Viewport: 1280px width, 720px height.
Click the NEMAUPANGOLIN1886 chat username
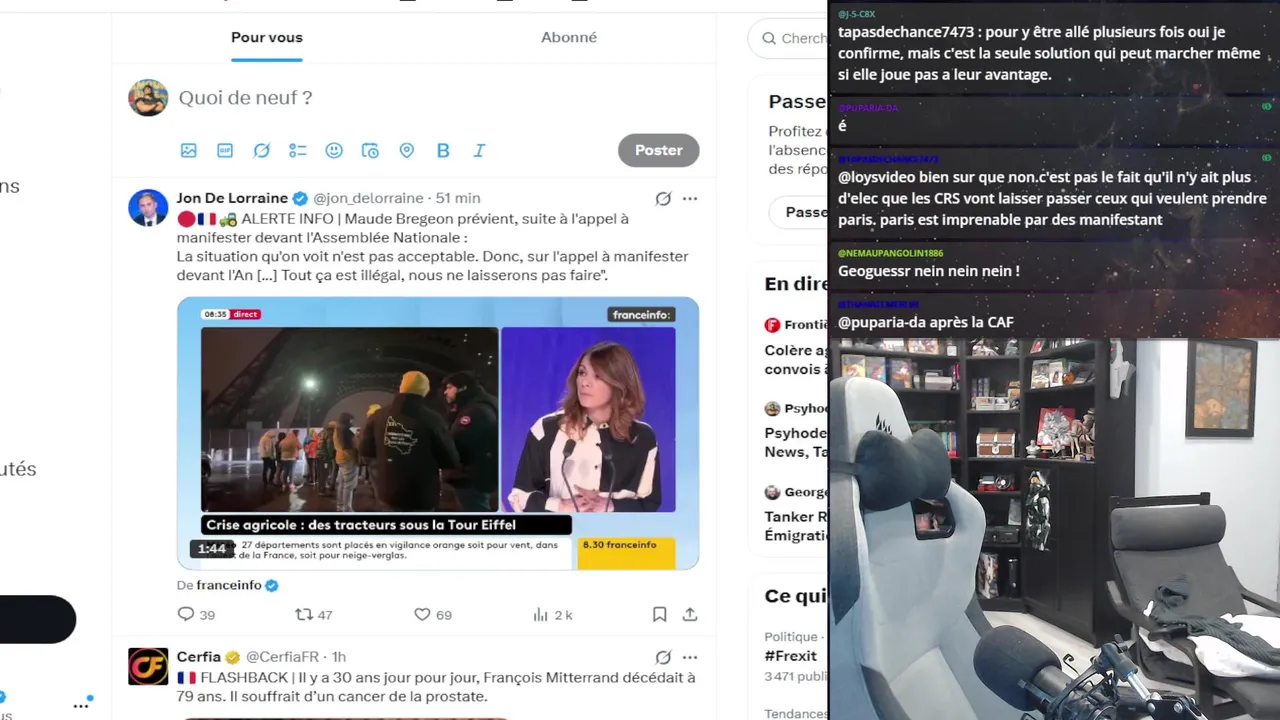tap(891, 253)
